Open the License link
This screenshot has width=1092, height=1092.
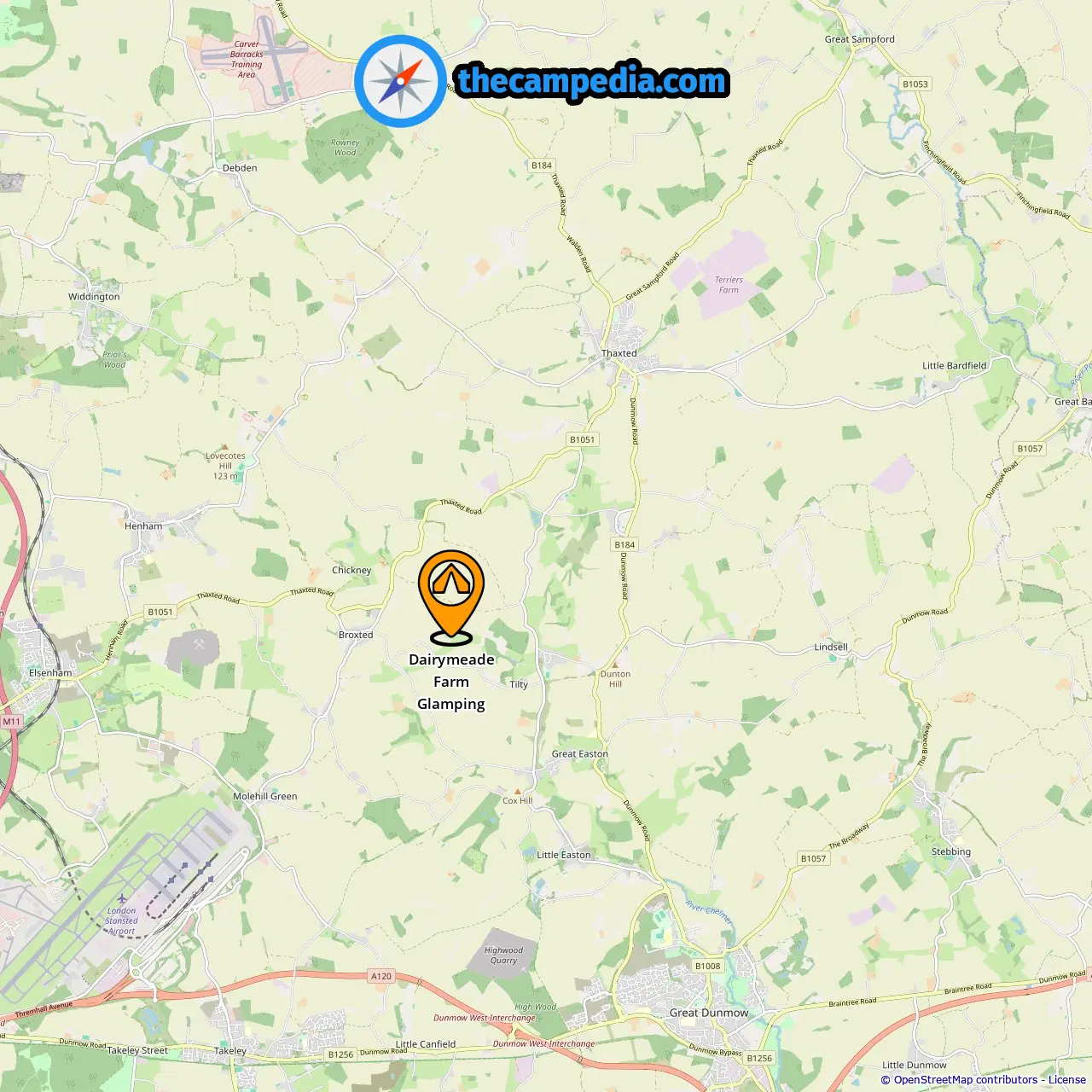[x=1067, y=1080]
